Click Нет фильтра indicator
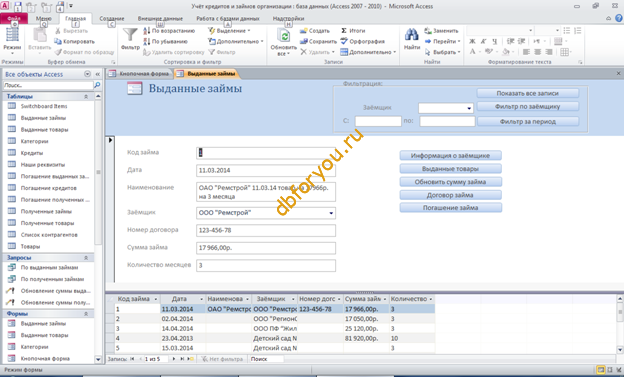The width and height of the screenshot is (624, 377). (222, 359)
